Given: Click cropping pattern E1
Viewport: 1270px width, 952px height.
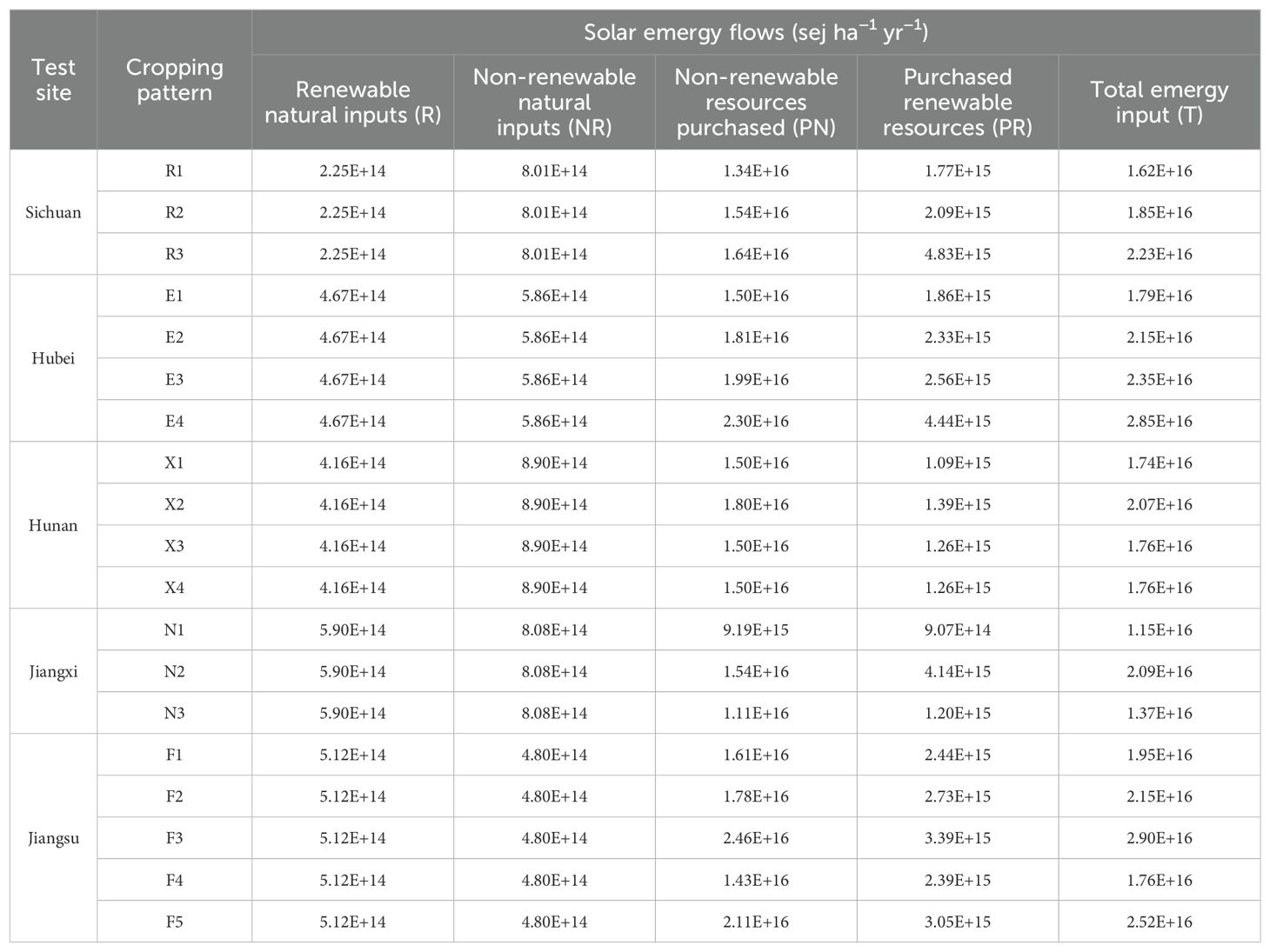Looking at the screenshot, I should point(174,296).
